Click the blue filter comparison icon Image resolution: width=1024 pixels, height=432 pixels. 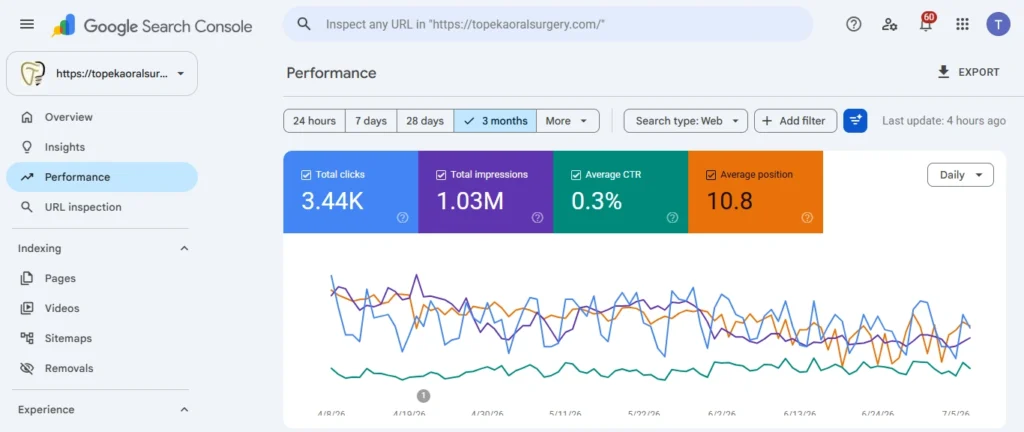[855, 121]
